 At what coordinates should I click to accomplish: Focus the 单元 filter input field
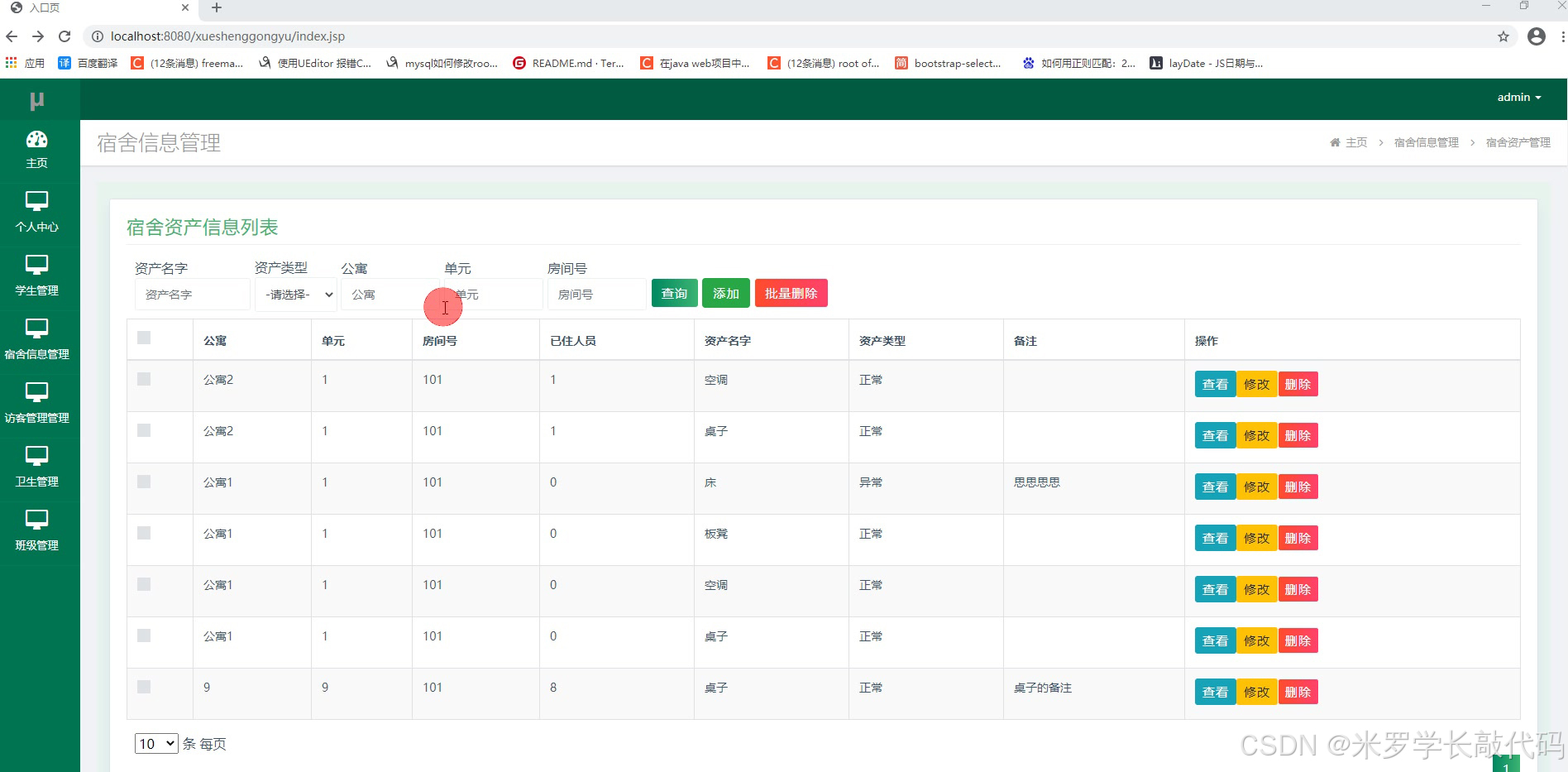(494, 295)
